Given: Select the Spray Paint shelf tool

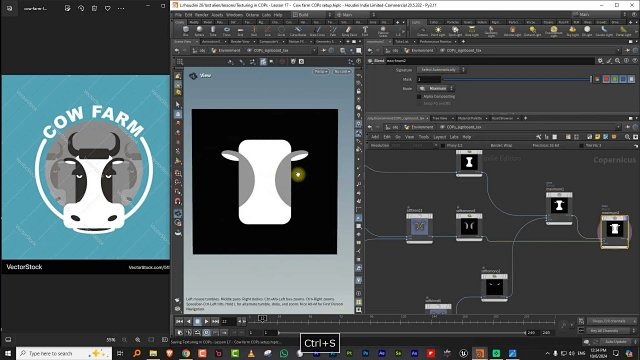Looking at the screenshot, I should 349,31.
